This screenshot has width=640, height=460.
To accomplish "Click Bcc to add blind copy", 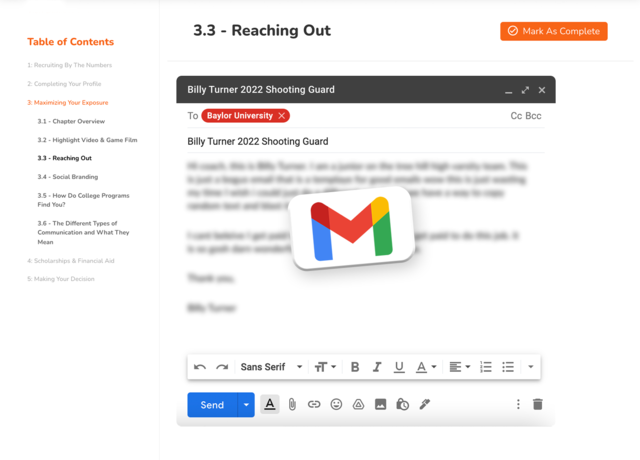I will point(533,116).
